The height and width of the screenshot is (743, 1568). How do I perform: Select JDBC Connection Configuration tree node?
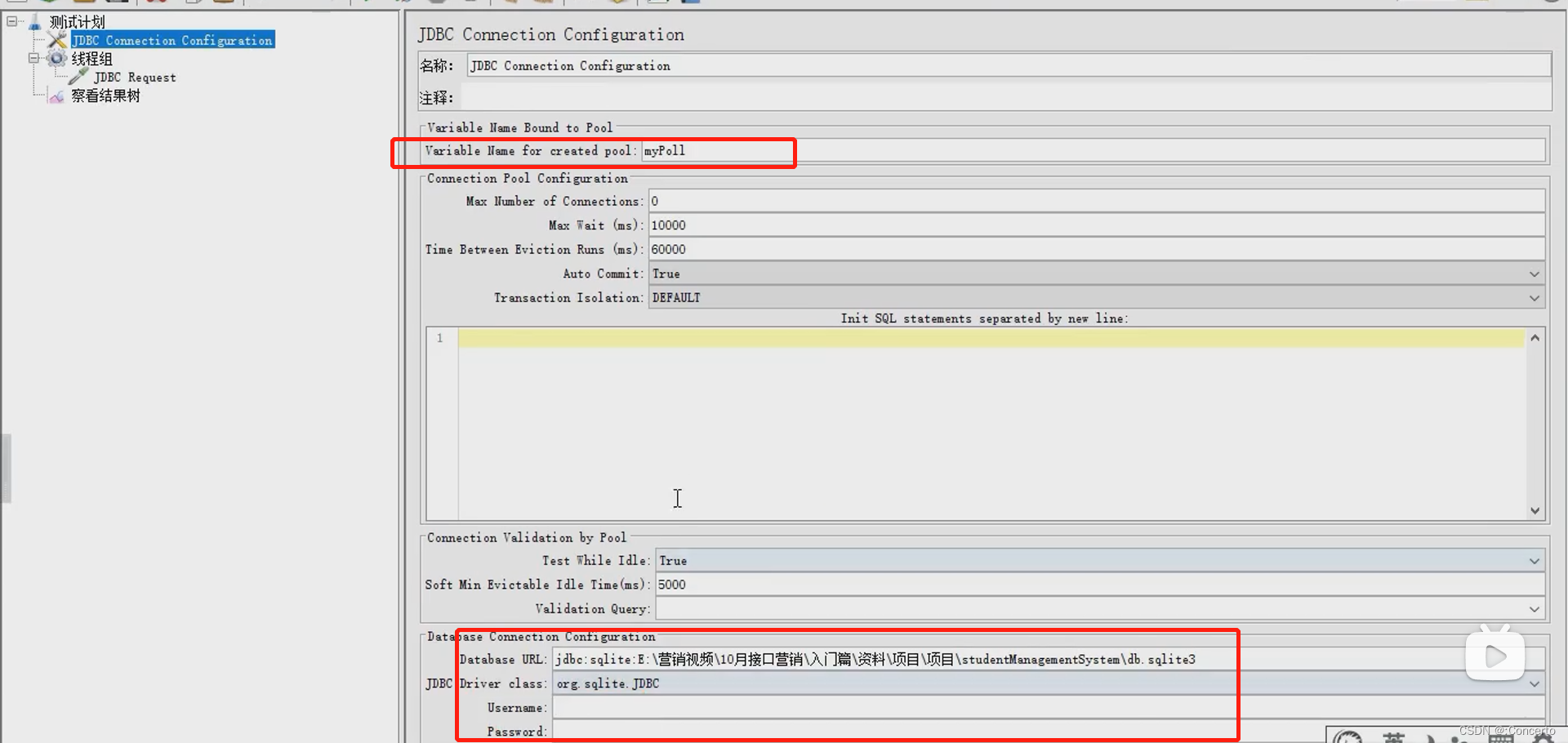(x=172, y=40)
